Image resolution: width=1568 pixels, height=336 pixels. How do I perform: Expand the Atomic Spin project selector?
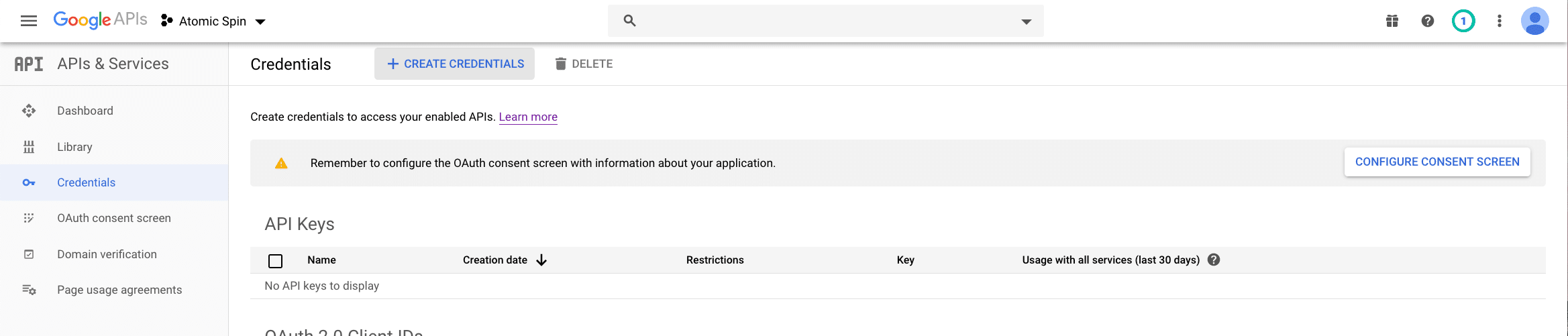[x=213, y=21]
